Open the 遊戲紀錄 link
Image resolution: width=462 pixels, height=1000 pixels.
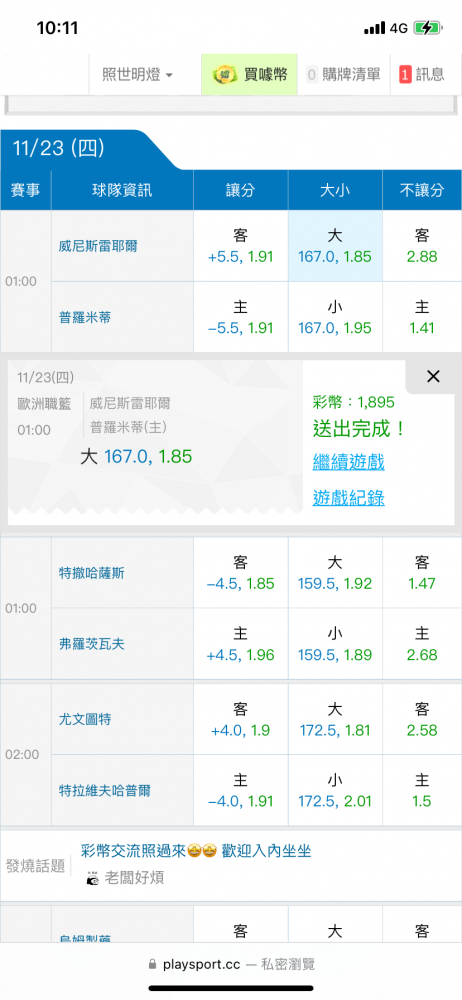coord(348,497)
